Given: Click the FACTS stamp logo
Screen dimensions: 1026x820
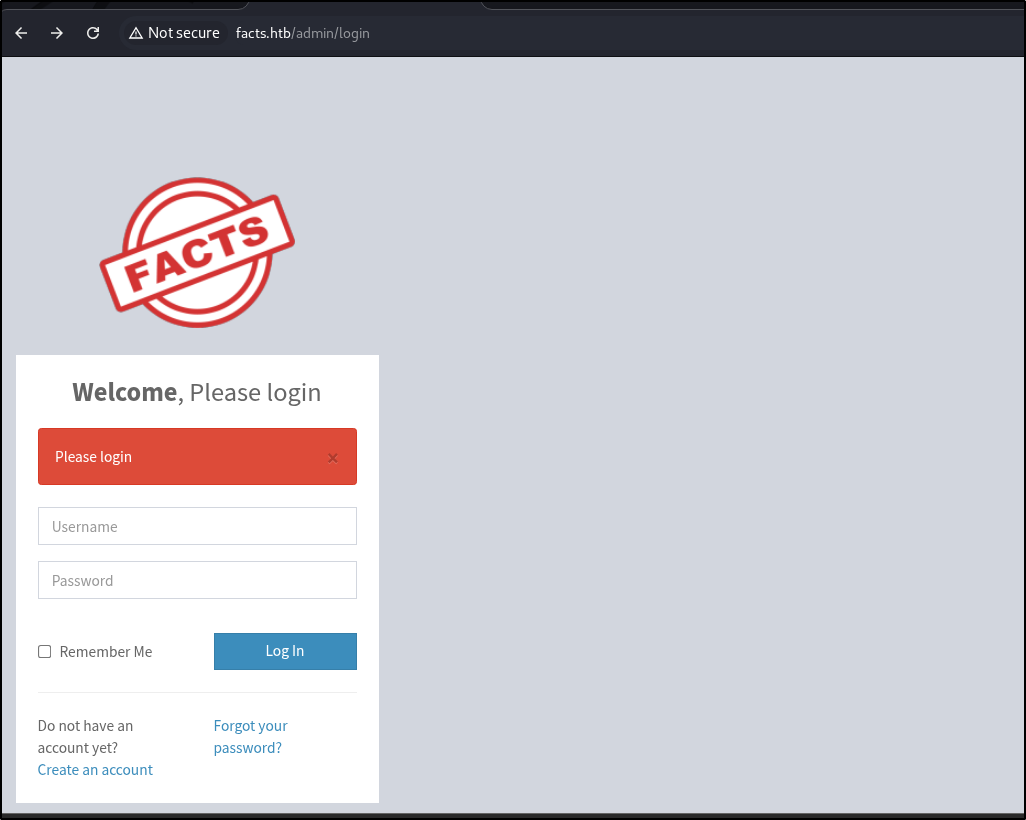Looking at the screenshot, I should tap(197, 252).
